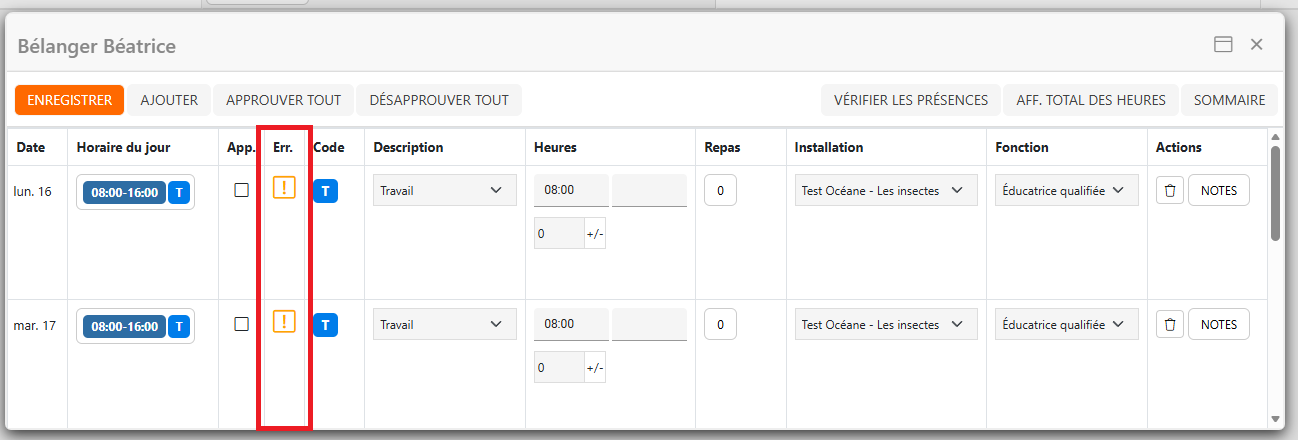
Task: Check the approval checkbox for mar. 17
Action: 241,324
